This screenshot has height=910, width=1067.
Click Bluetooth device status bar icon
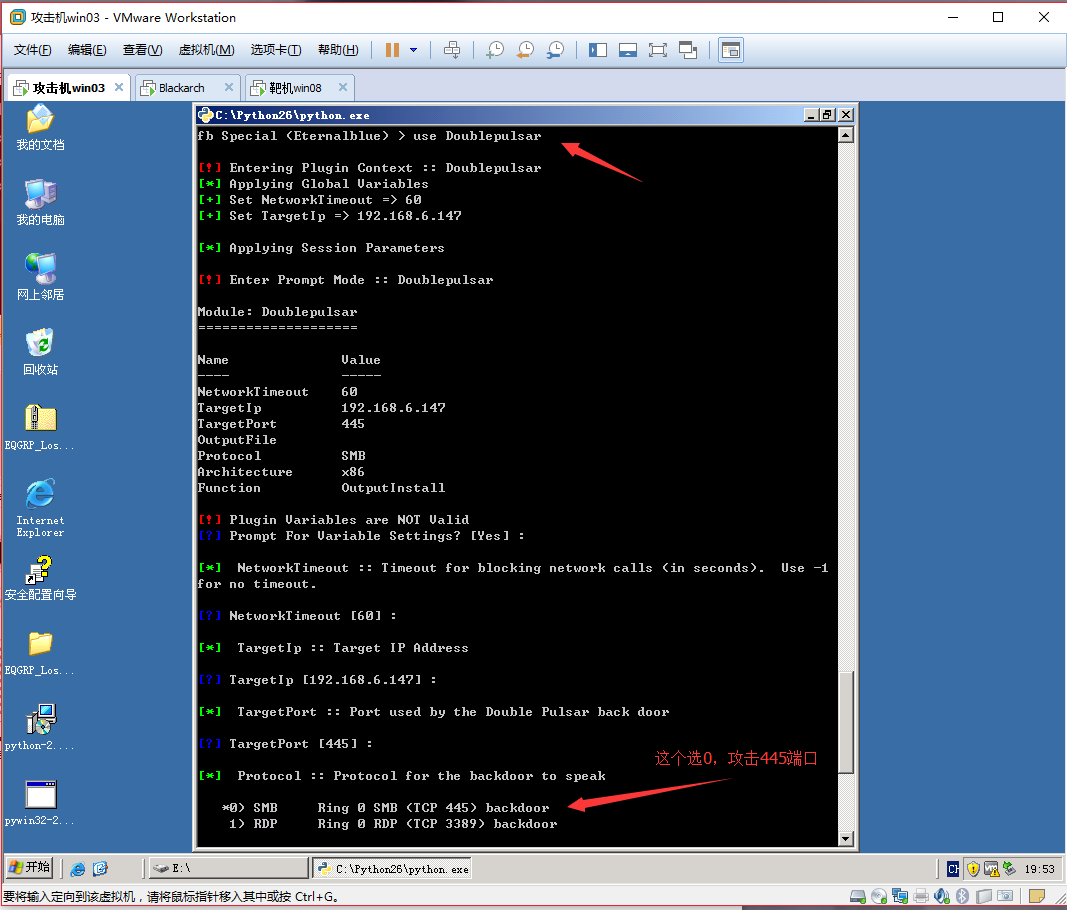(x=962, y=896)
